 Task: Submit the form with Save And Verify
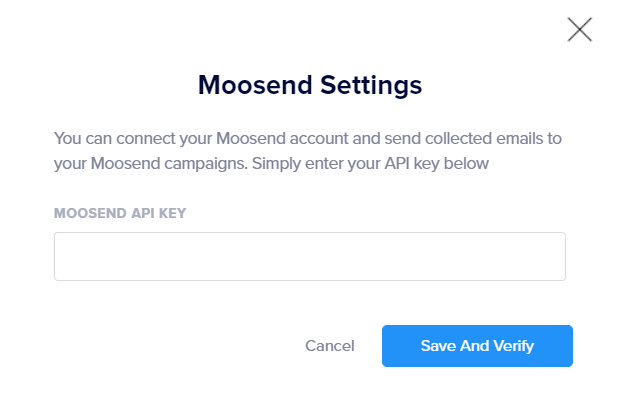pos(477,346)
